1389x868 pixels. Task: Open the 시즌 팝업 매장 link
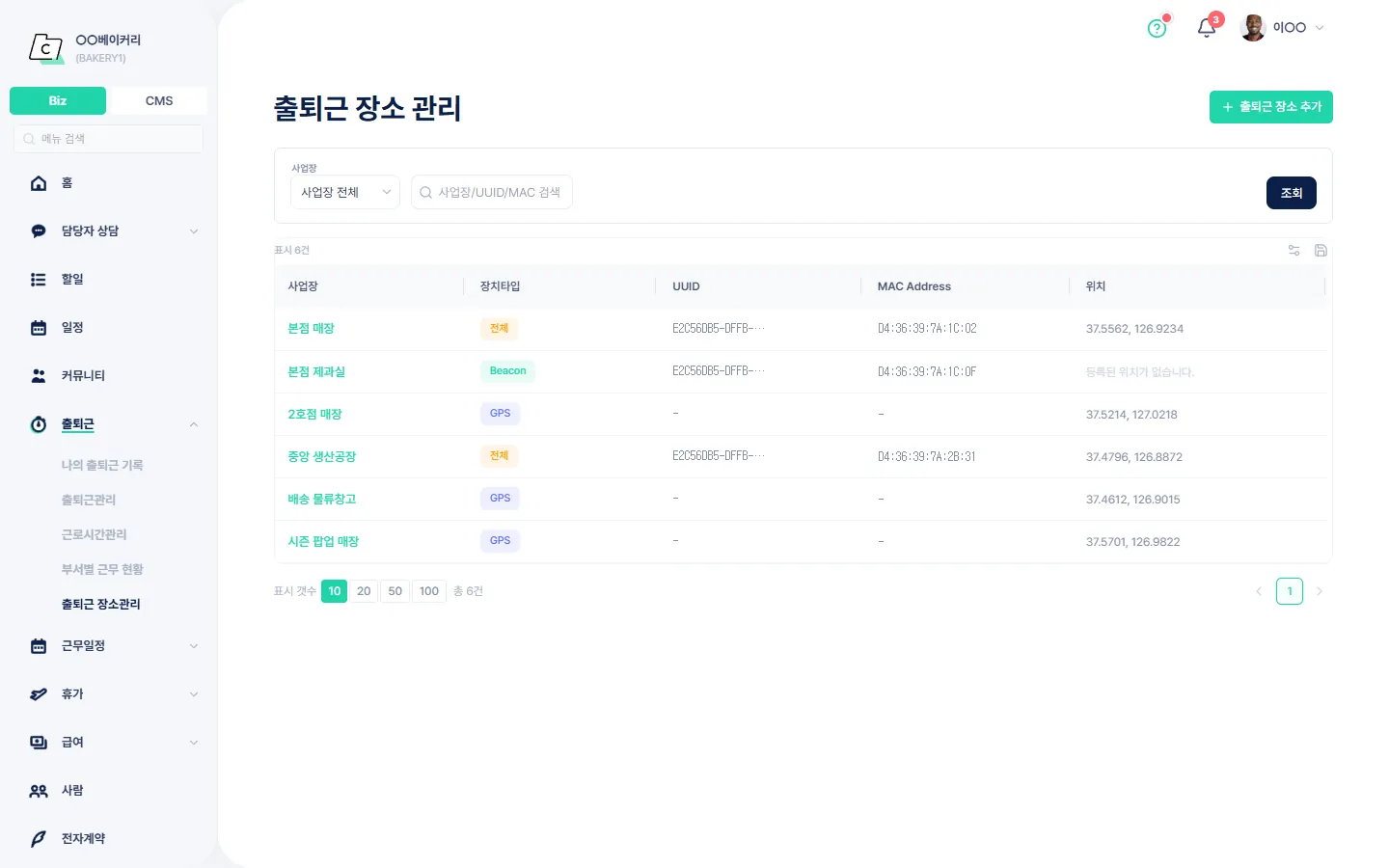[x=323, y=542]
